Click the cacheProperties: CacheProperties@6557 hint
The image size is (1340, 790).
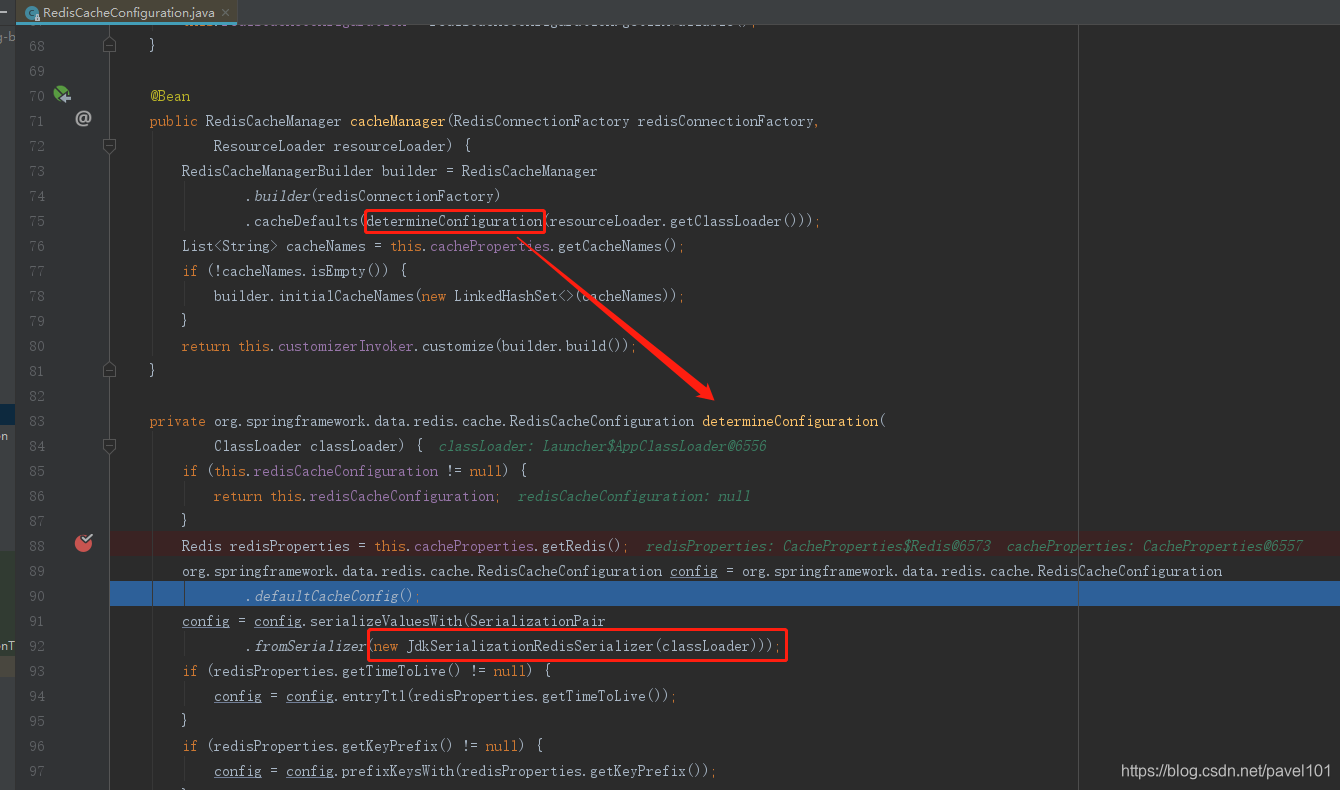tap(1155, 546)
